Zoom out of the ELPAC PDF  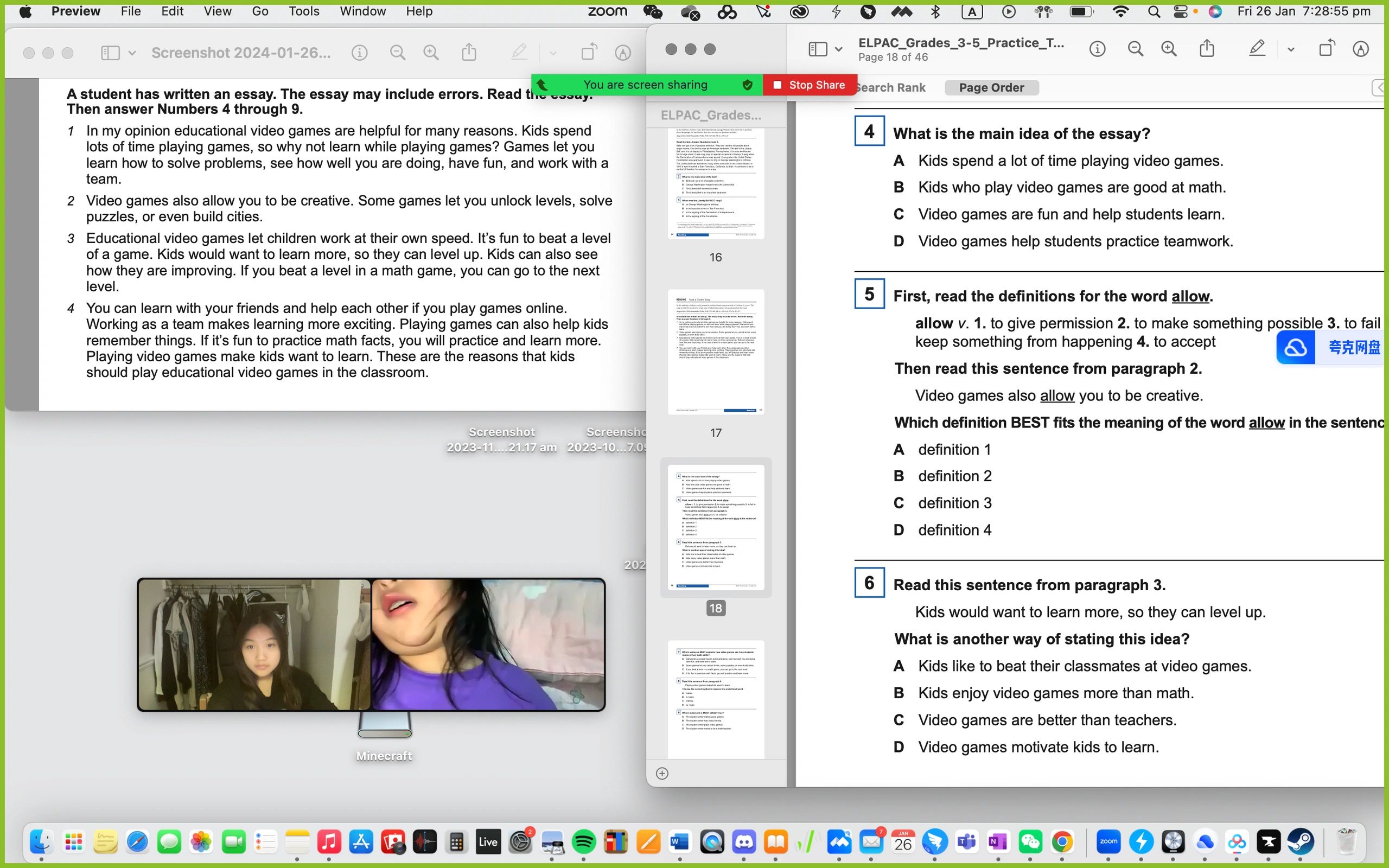click(1135, 49)
